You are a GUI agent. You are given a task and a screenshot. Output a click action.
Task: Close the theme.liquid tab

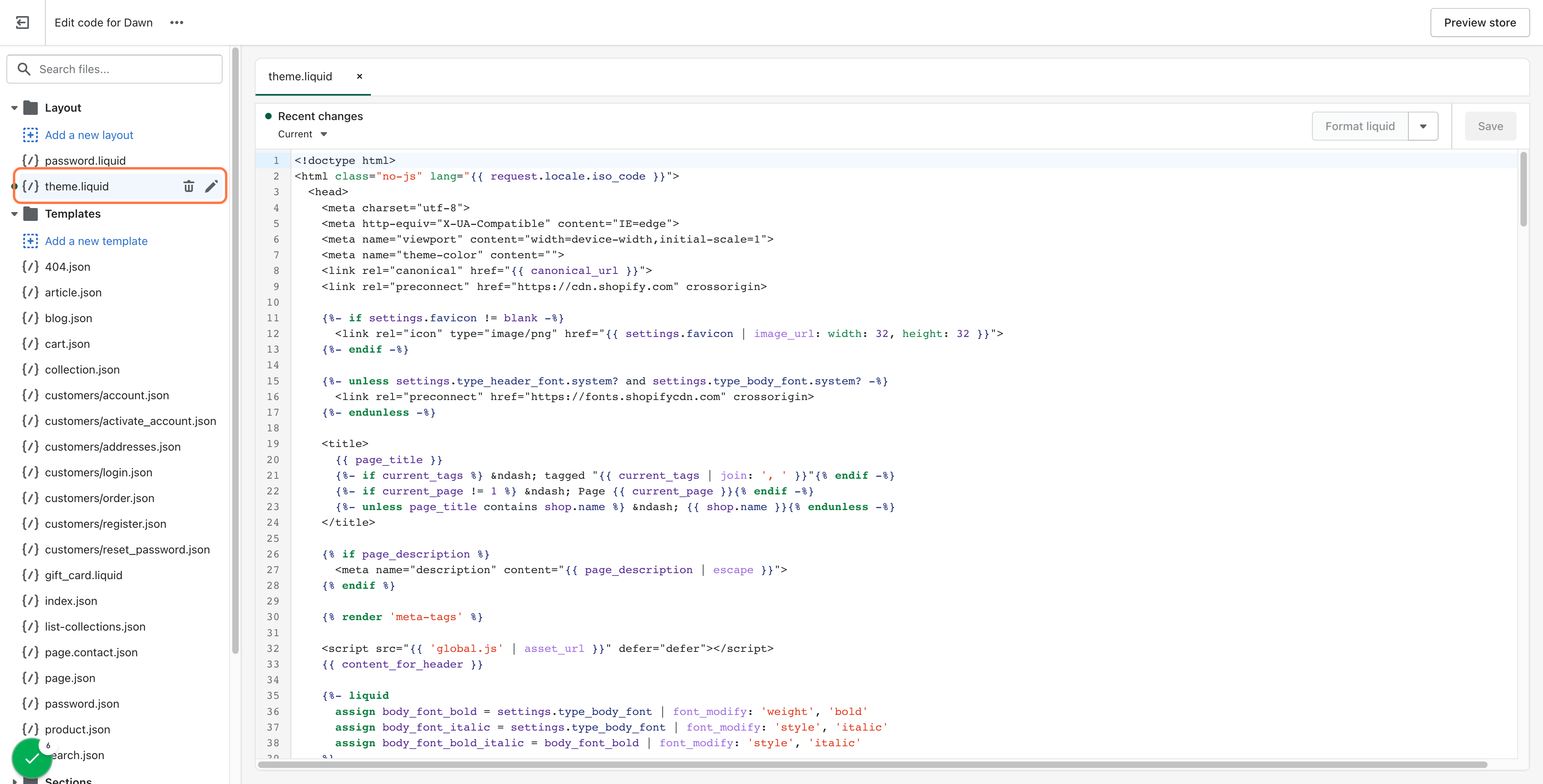359,76
